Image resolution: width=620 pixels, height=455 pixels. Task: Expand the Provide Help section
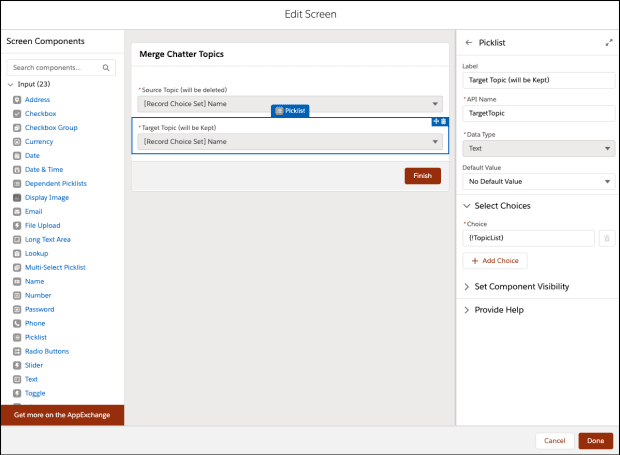(467, 310)
